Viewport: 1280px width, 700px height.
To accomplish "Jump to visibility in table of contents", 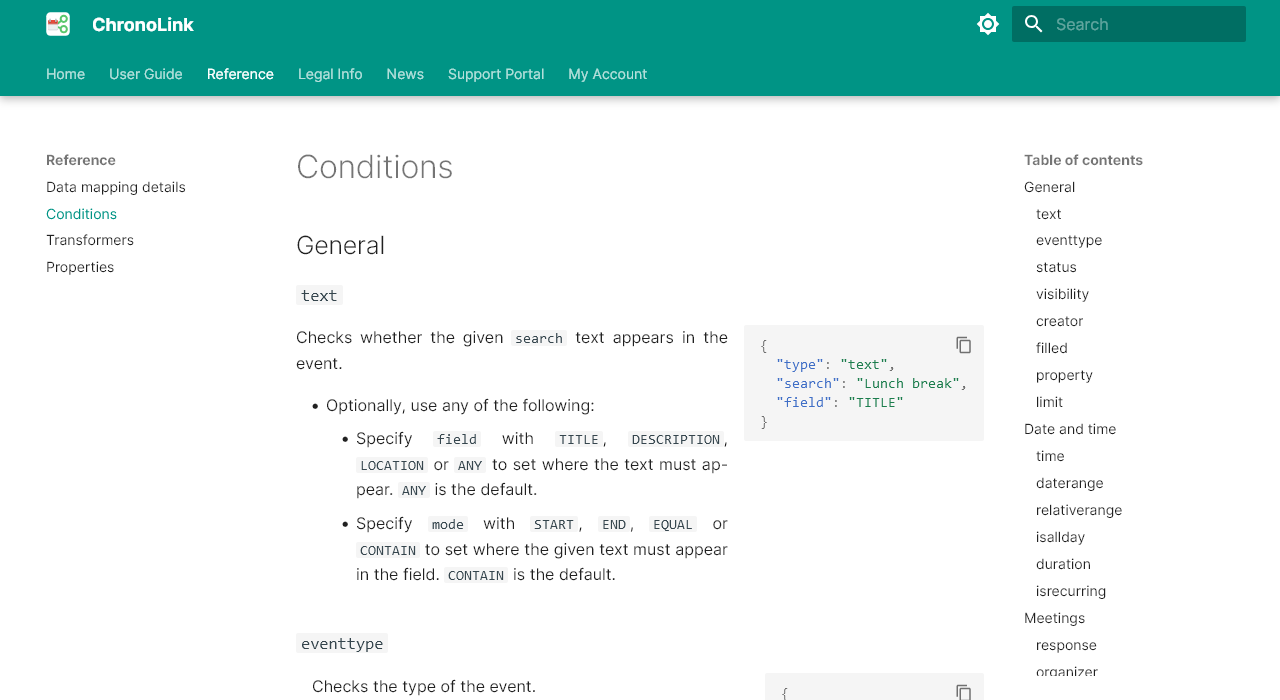I will pyautogui.click(x=1062, y=294).
